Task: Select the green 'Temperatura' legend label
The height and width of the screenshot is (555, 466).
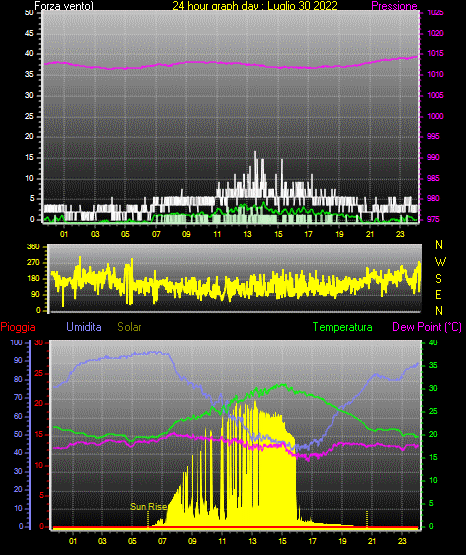Action: pyautogui.click(x=343, y=327)
